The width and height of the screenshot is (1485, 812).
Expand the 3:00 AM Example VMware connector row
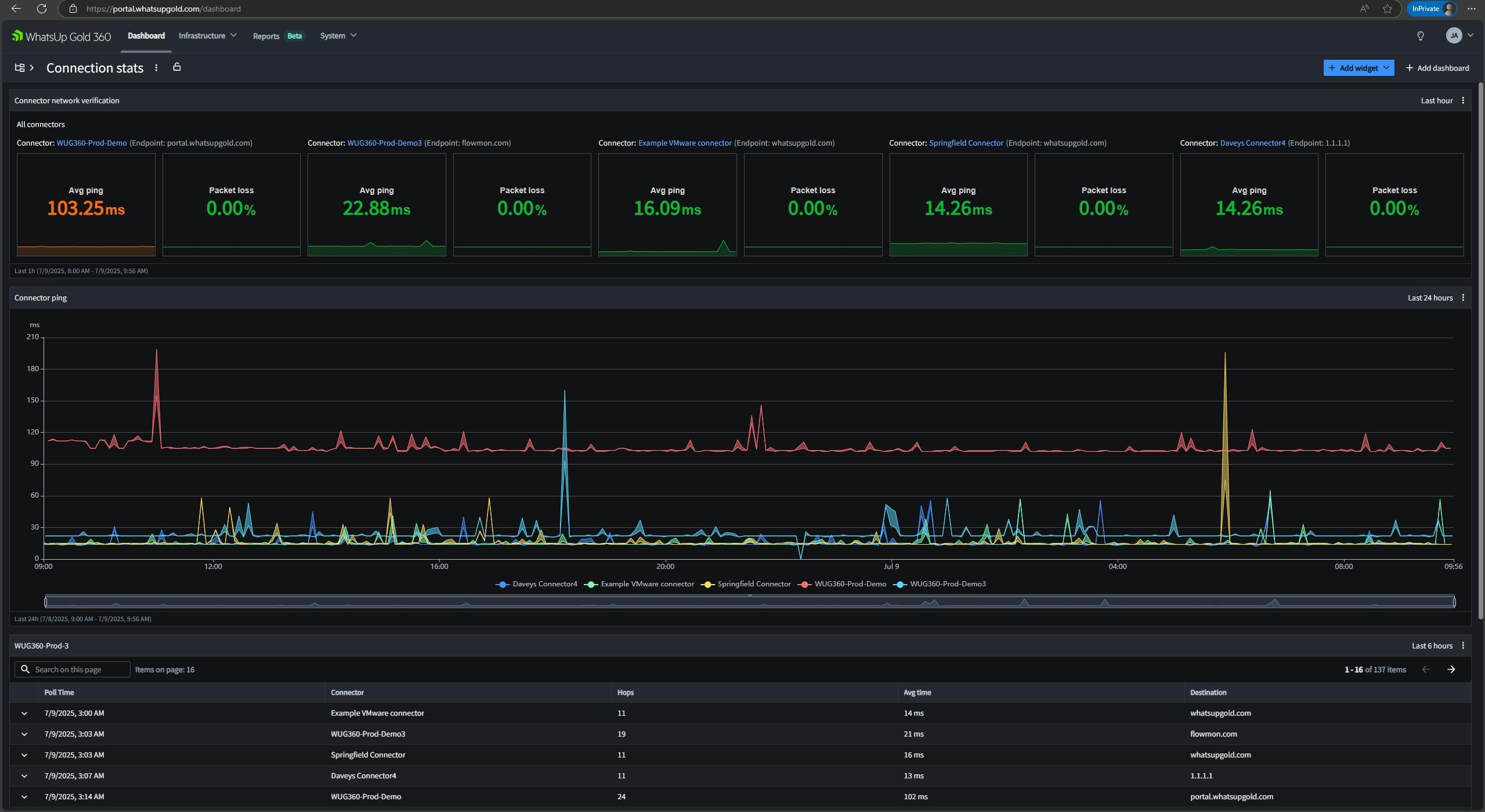[24, 713]
